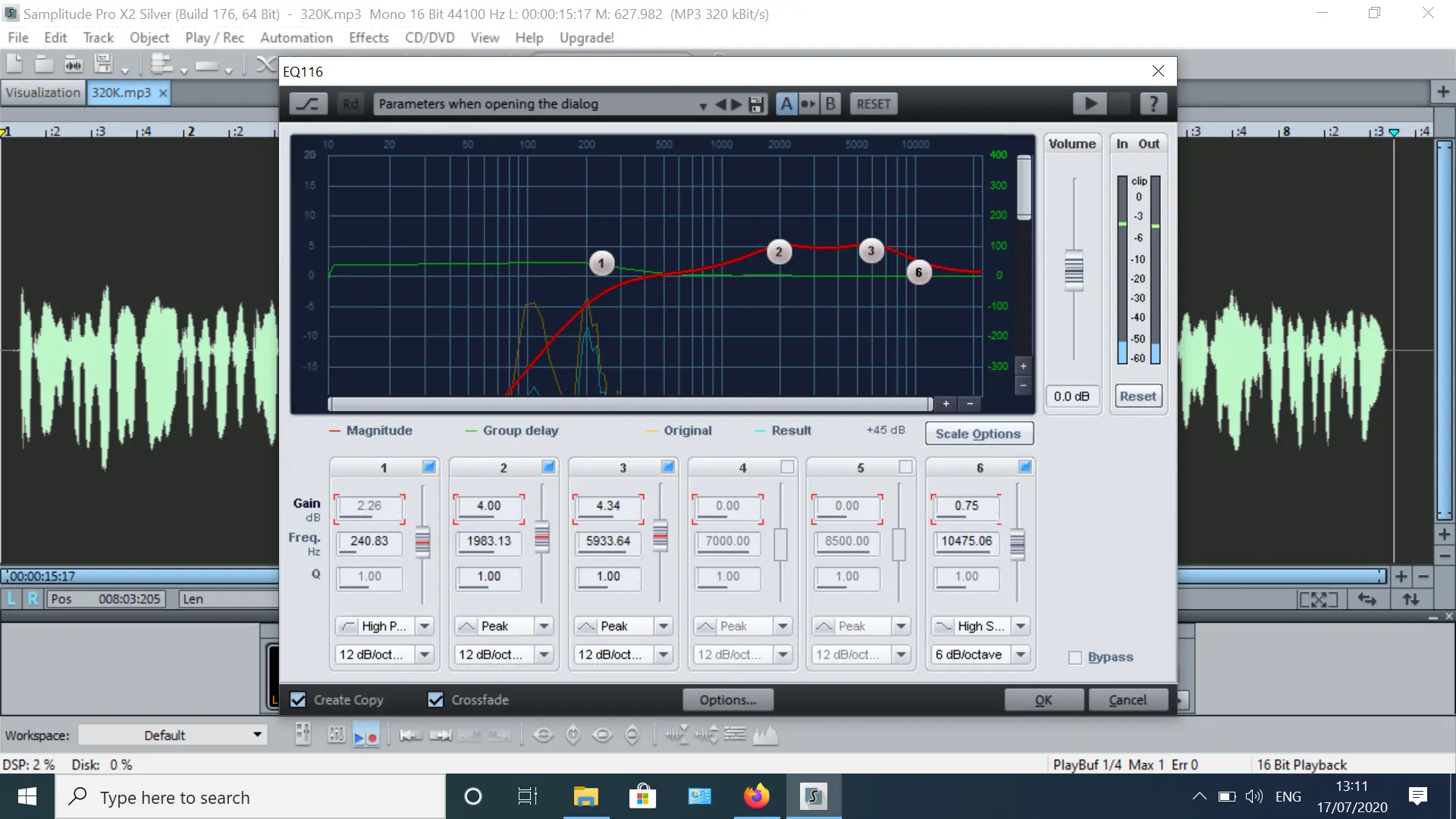
Task: Click the Volume slider handle
Action: [x=1073, y=269]
